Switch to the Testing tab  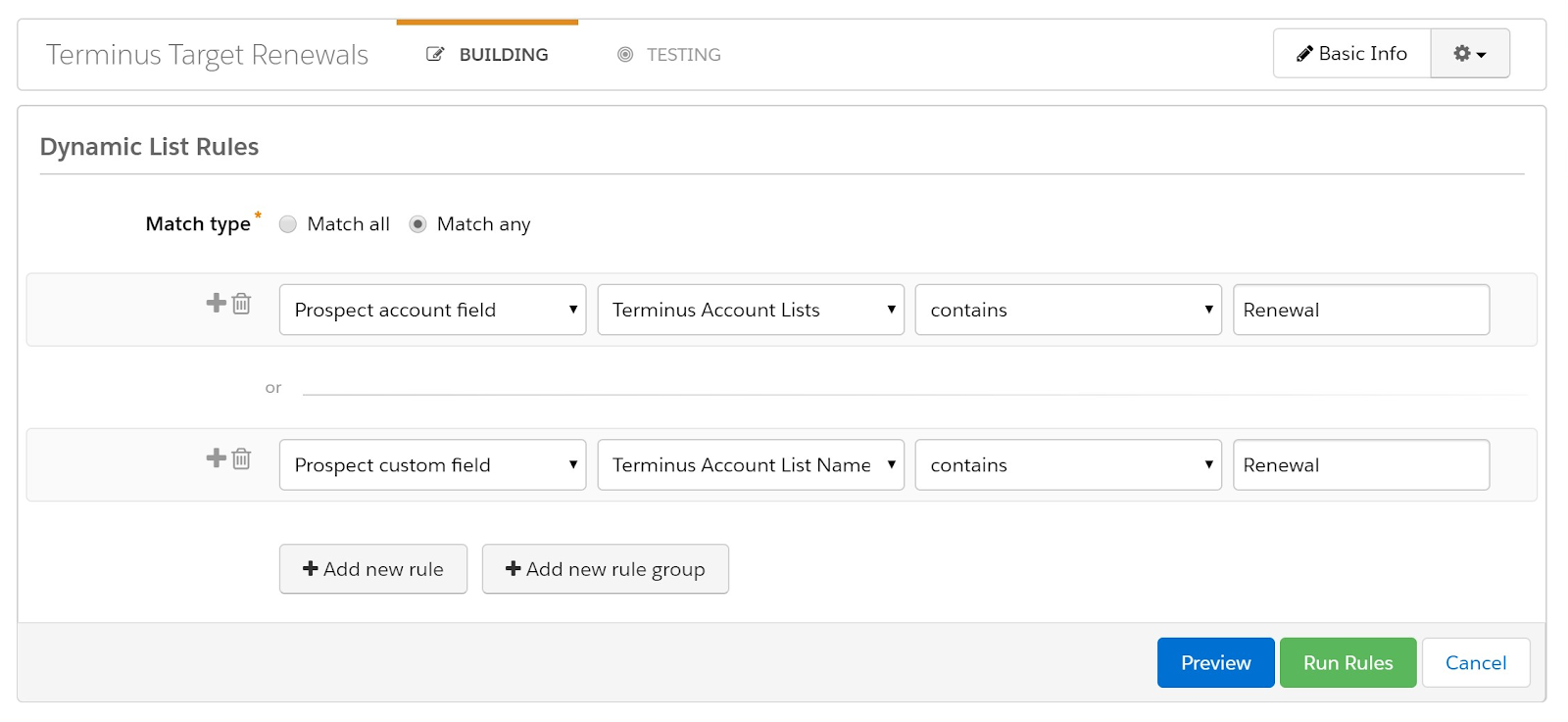pyautogui.click(x=669, y=55)
